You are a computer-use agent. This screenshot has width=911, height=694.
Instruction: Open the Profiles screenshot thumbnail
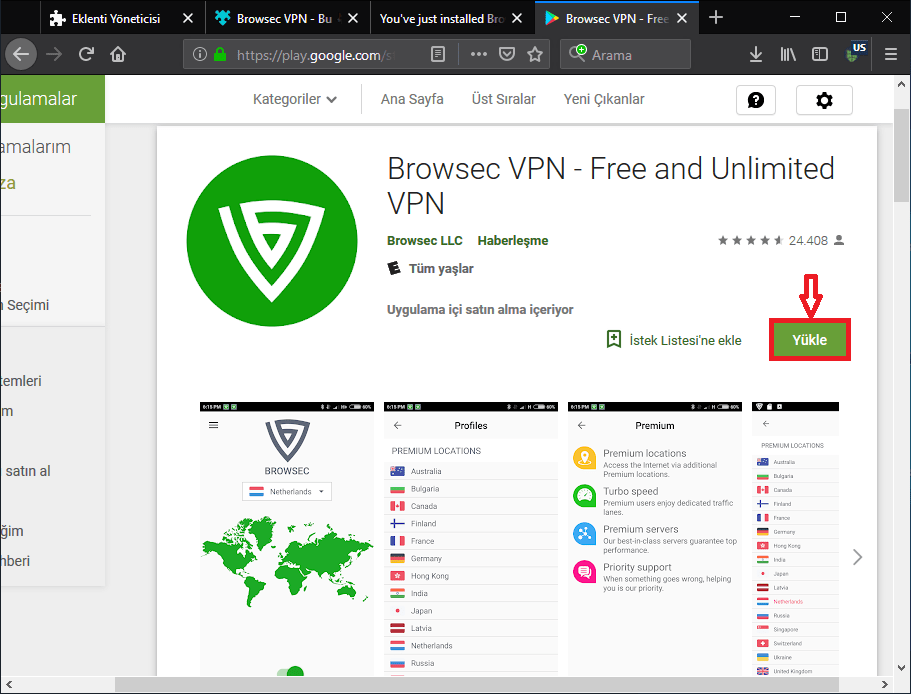tap(471, 538)
